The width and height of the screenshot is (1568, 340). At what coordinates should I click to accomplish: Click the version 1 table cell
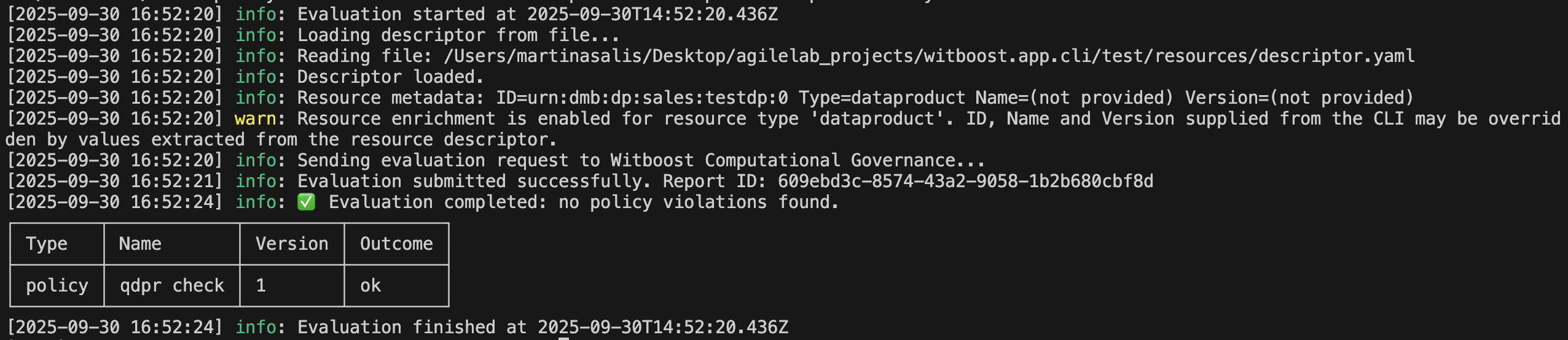261,285
